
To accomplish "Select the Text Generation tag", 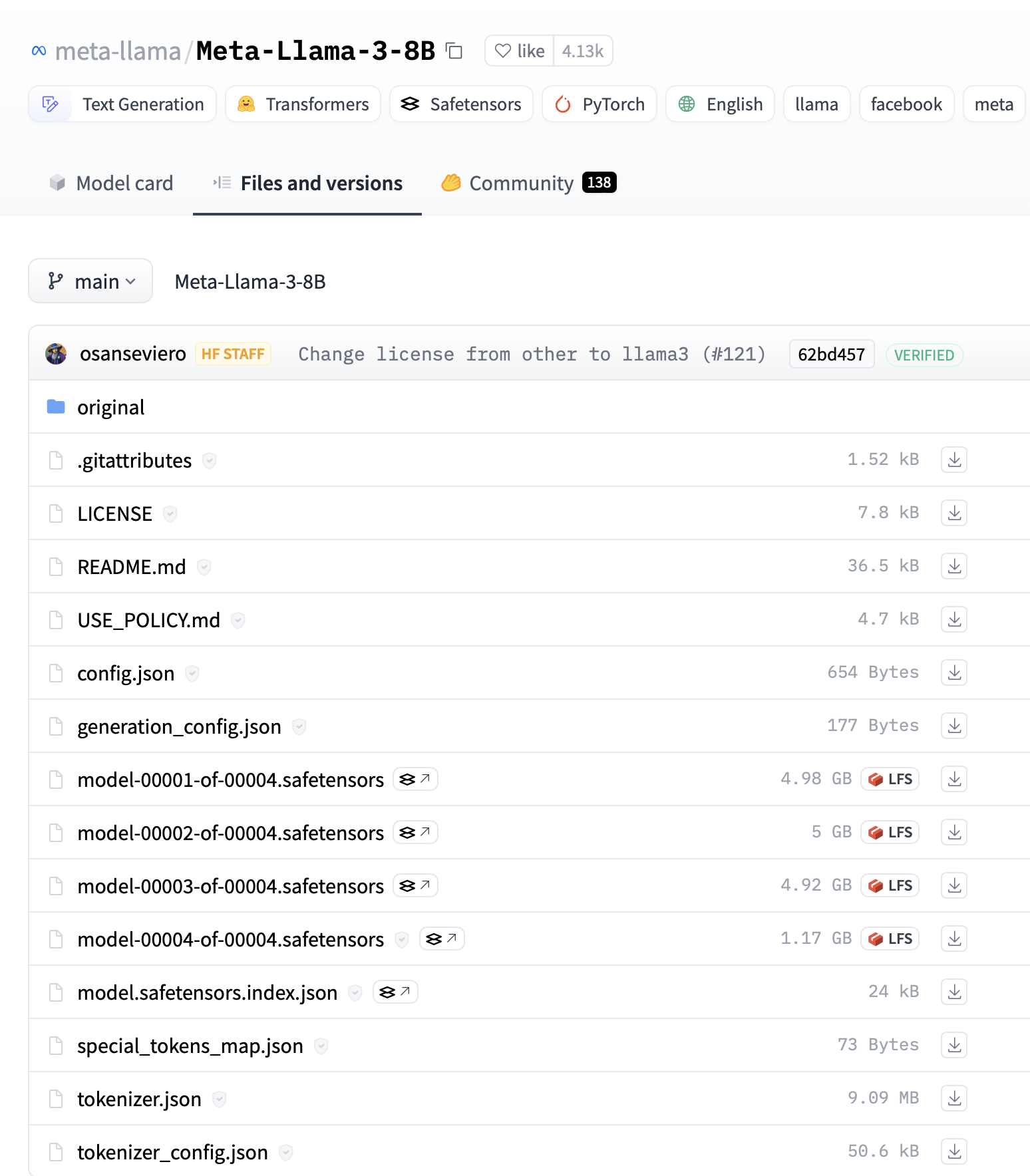I will coord(122,104).
